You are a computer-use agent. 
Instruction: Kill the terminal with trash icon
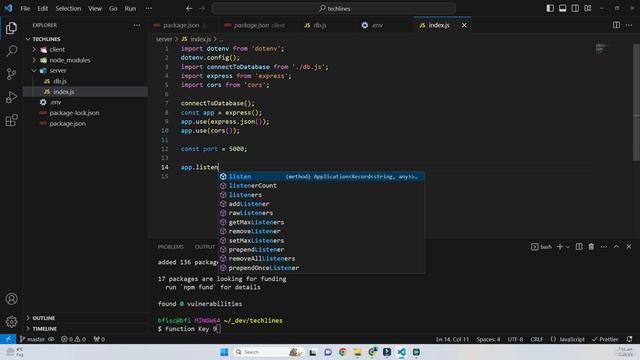pos(591,247)
